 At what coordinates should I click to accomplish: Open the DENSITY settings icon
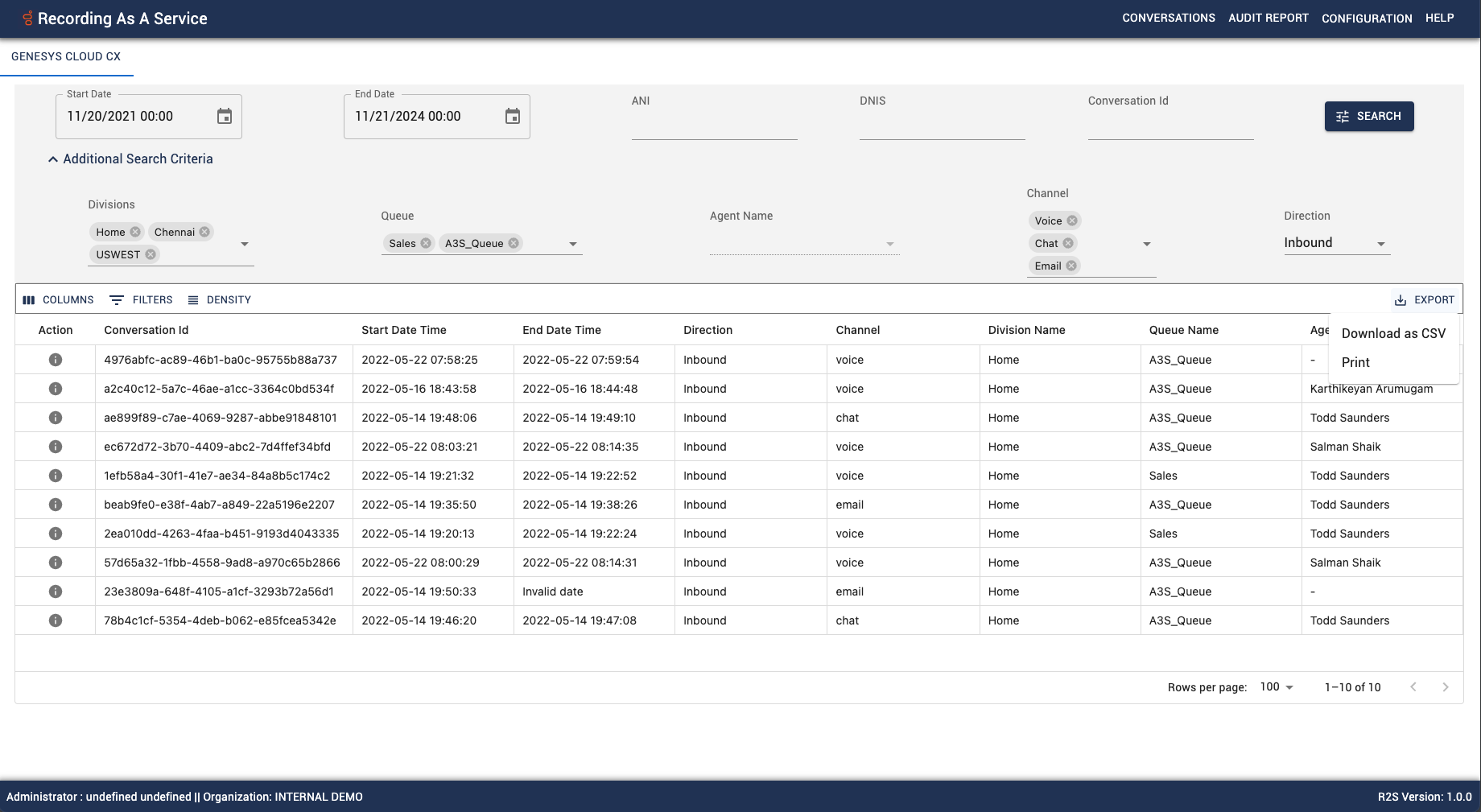point(192,299)
